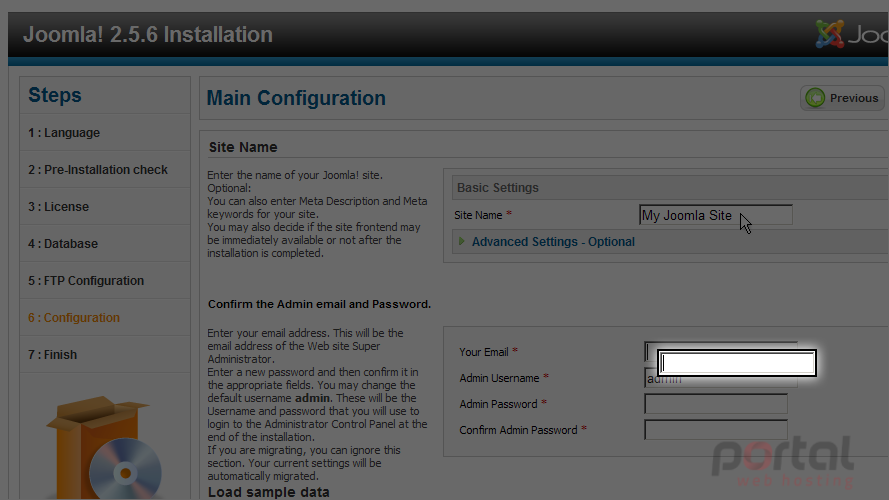Select step 6 : Configuration
Viewport: 889px width, 500px height.
[74, 317]
